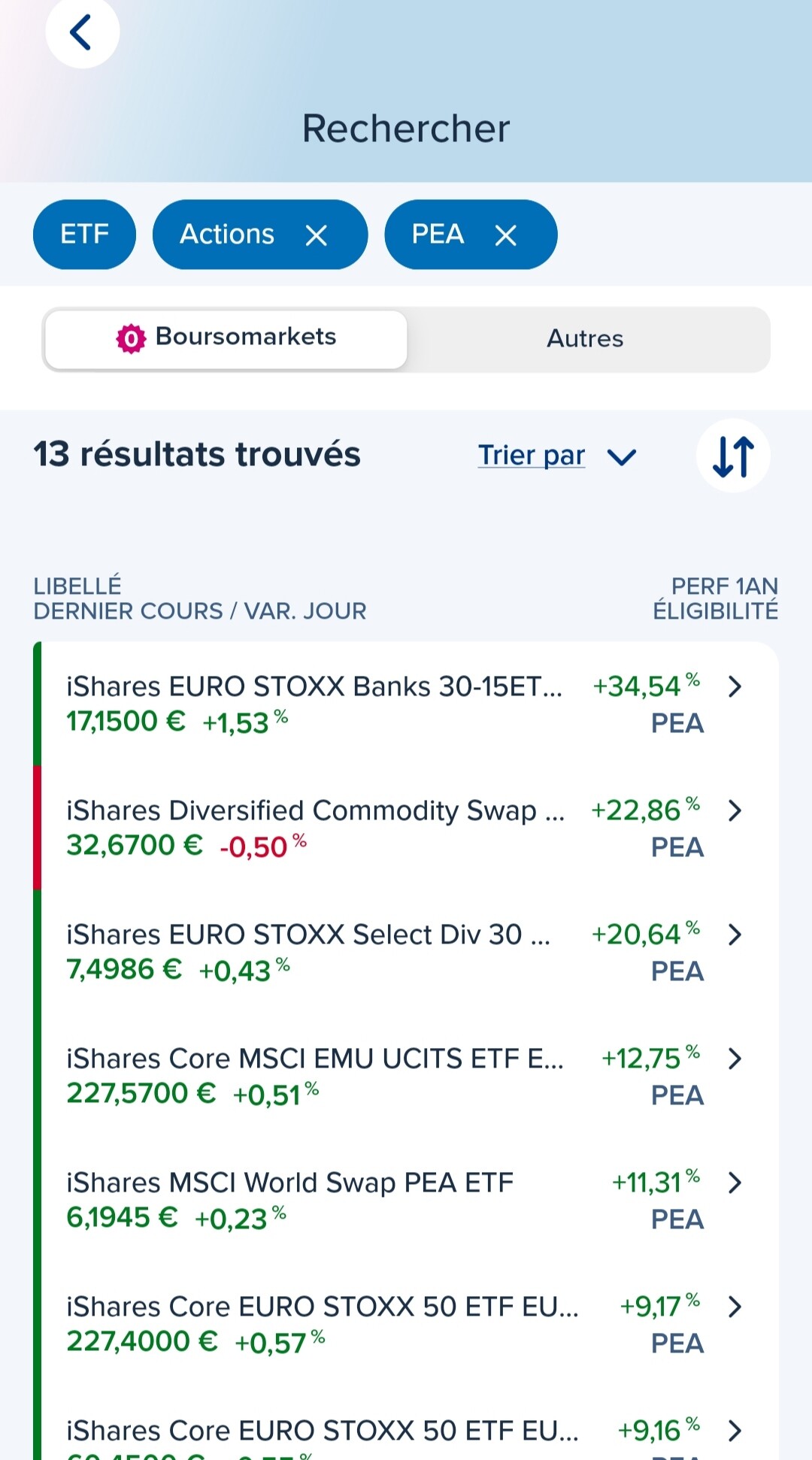Switch to the Autres tab
812x1460 pixels.
click(585, 339)
